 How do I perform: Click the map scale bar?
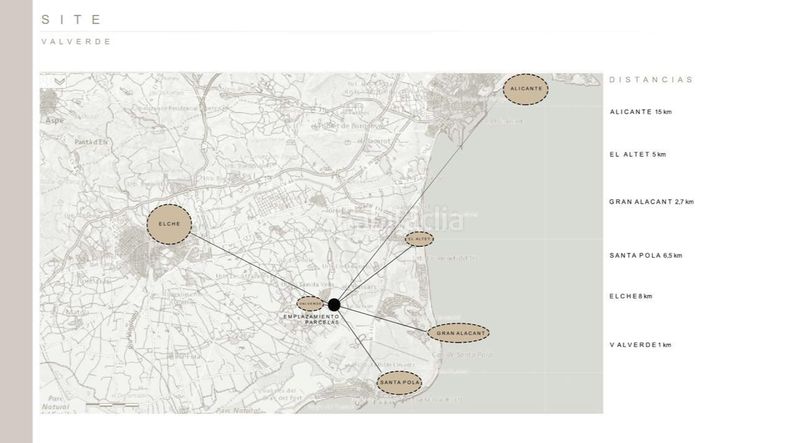pos(112,405)
